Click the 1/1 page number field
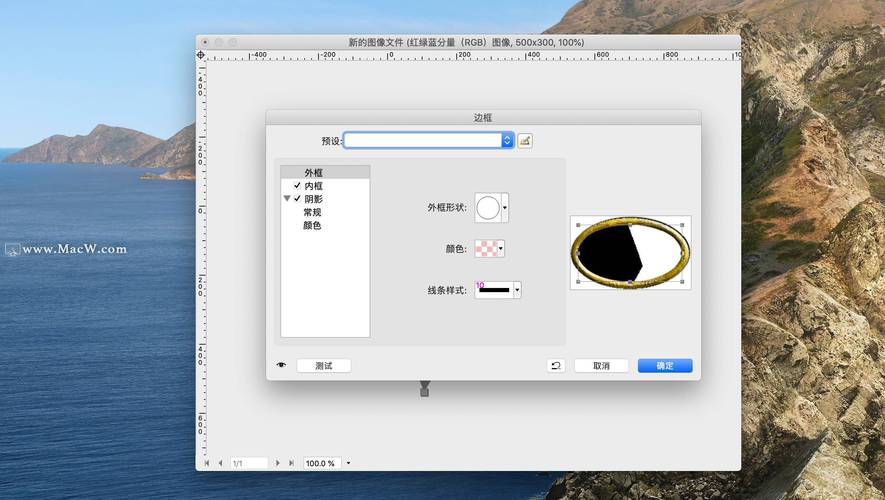 coord(249,463)
